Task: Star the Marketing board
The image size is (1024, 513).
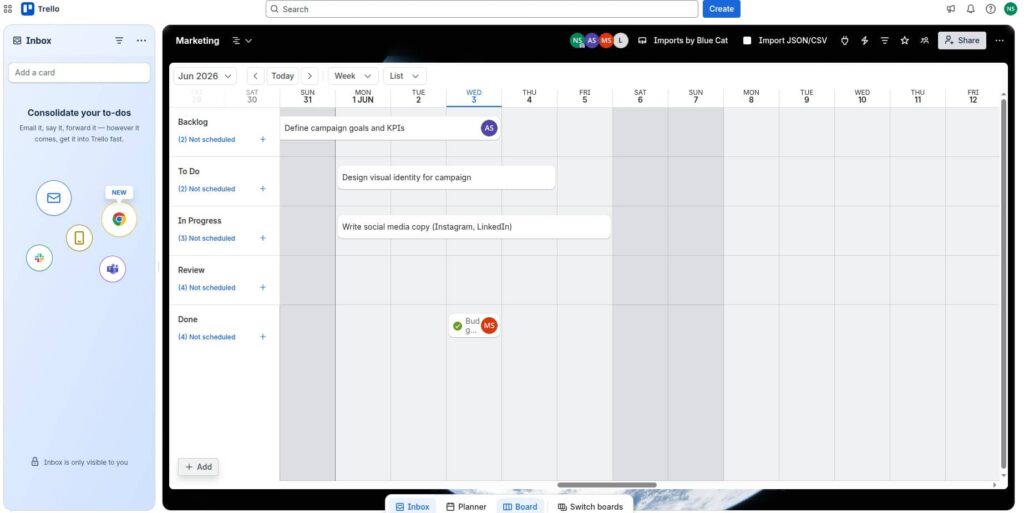Action: click(x=904, y=40)
